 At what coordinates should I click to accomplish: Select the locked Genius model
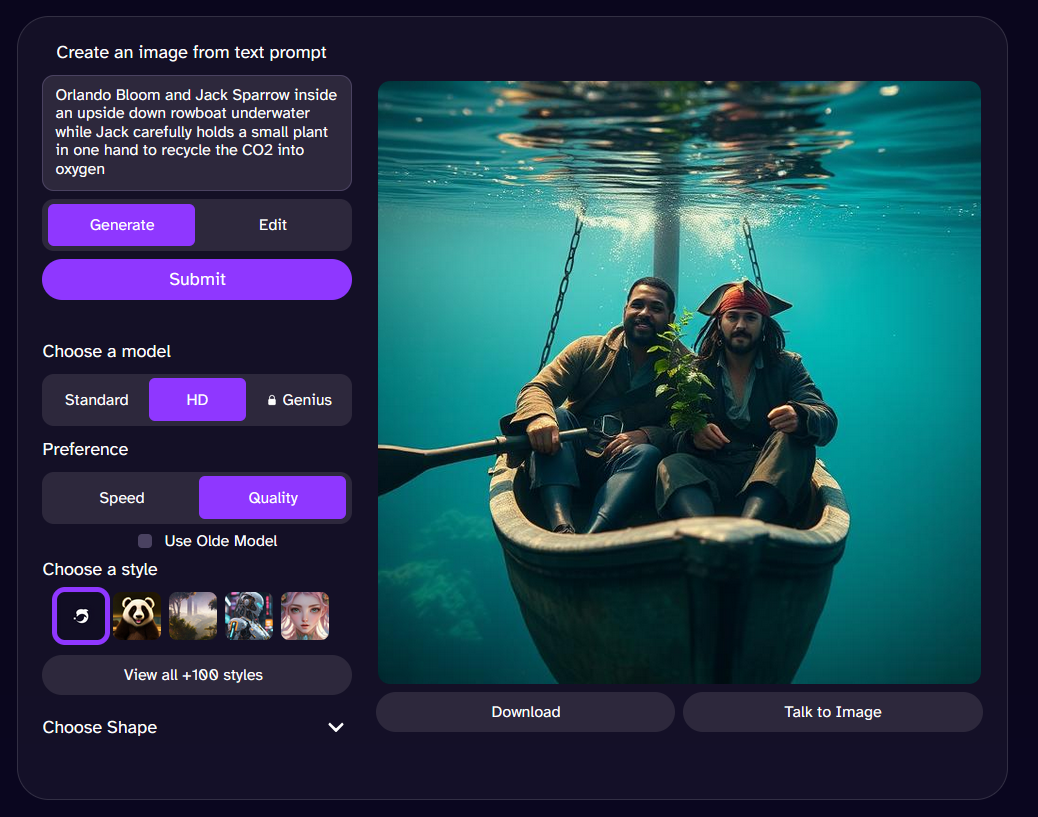click(299, 400)
